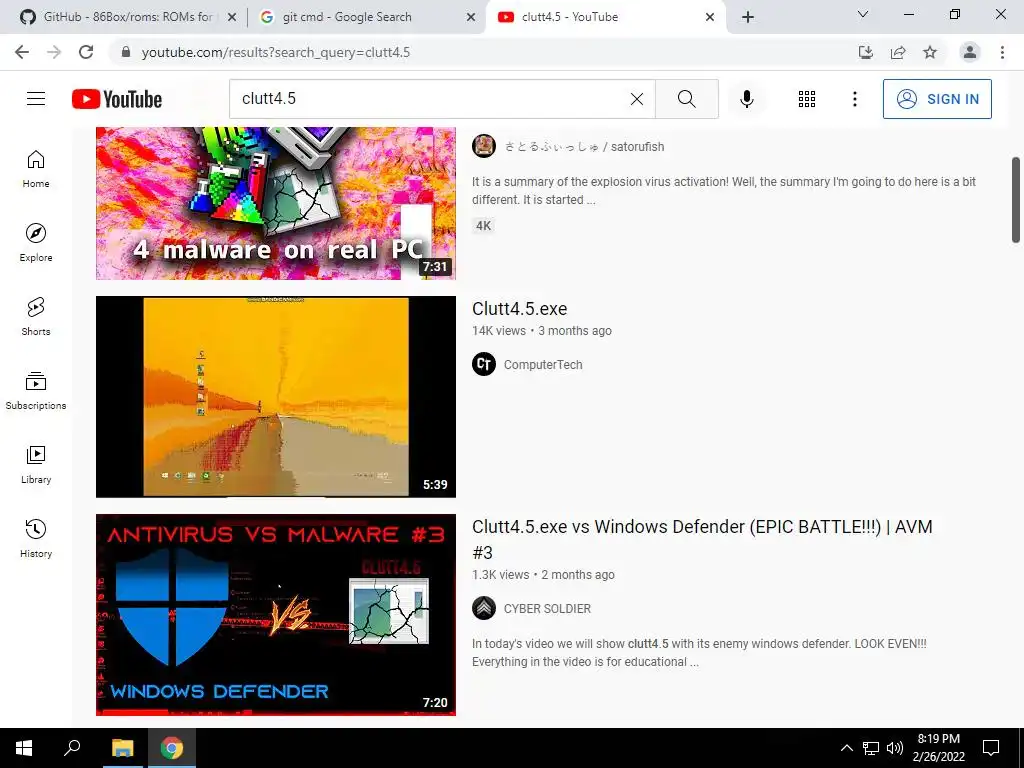Open 'Clutt4.5.exe vs Windows Defender' title
The width and height of the screenshot is (1024, 768).
point(702,539)
